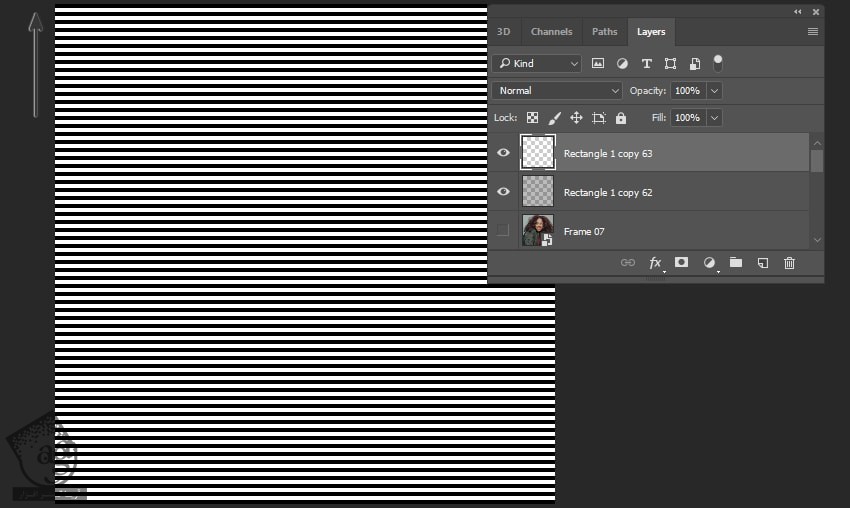Viewport: 850px width, 508px height.
Task: Click the lock all padlock icon
Action: pos(621,118)
